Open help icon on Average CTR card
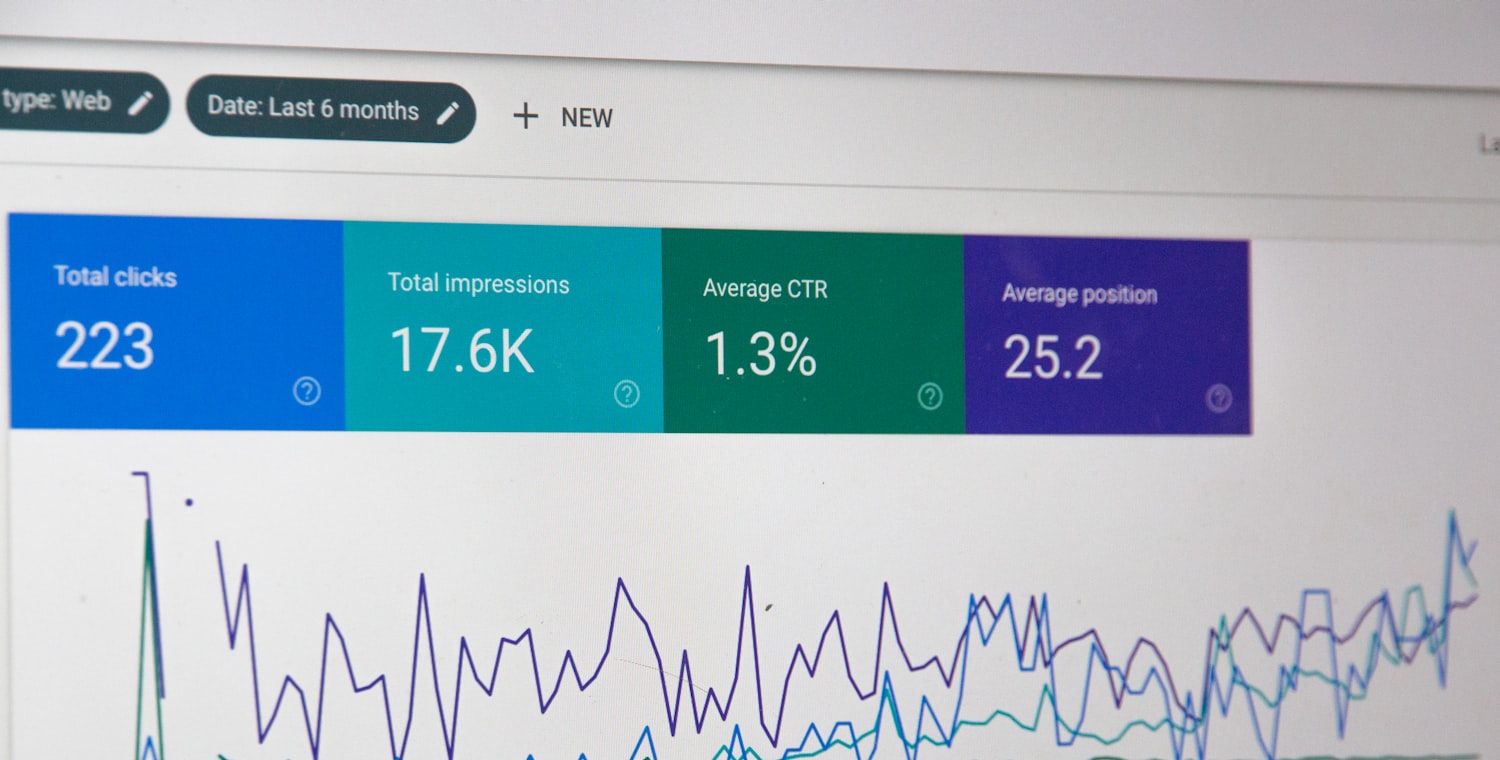The width and height of the screenshot is (1500, 760). coord(930,397)
